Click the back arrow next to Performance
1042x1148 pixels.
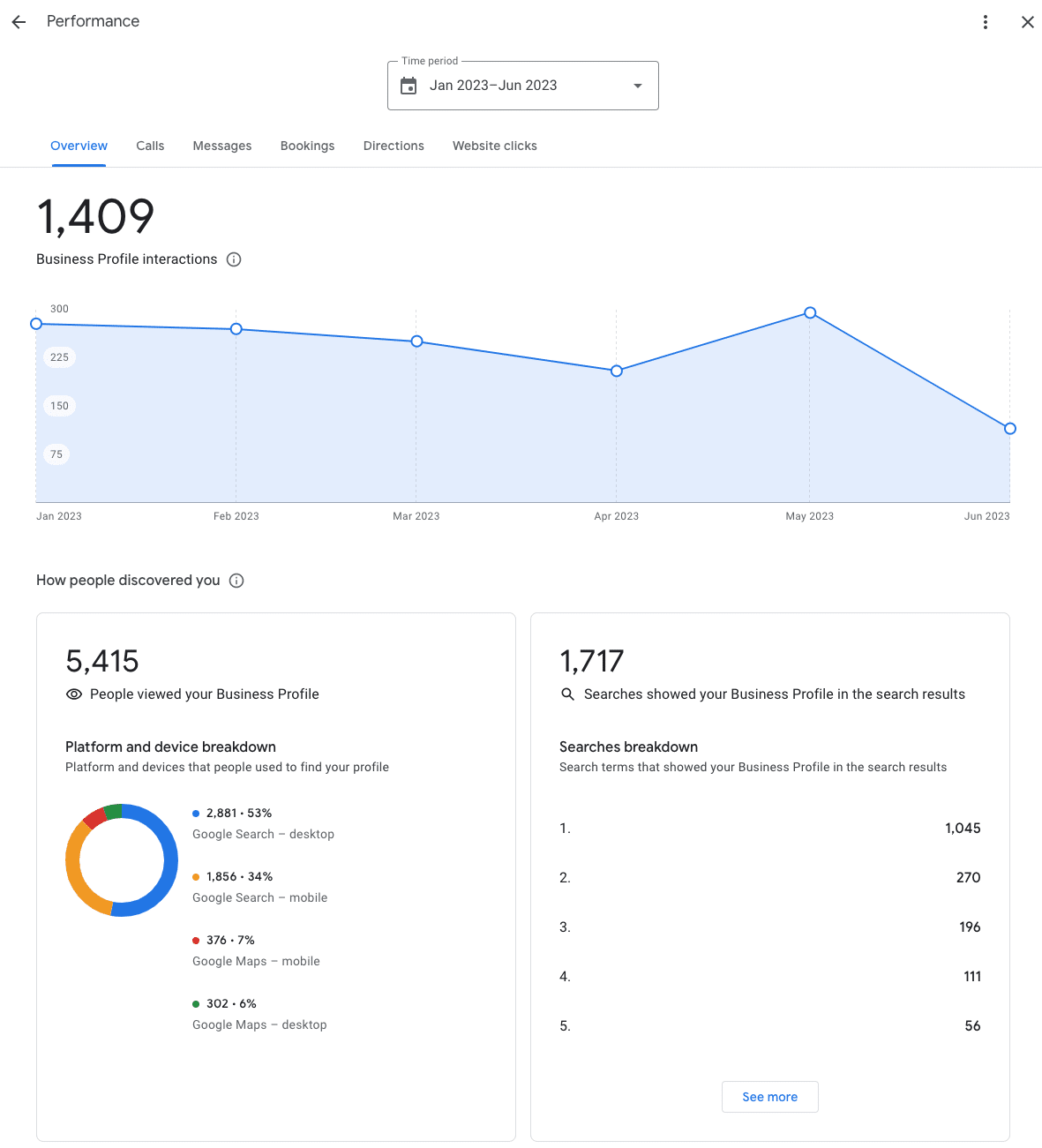click(x=19, y=22)
